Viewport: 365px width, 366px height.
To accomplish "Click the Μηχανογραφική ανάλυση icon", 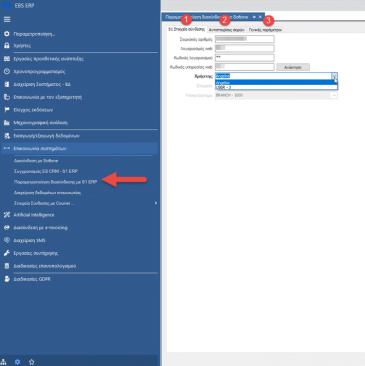I will 7,123.
